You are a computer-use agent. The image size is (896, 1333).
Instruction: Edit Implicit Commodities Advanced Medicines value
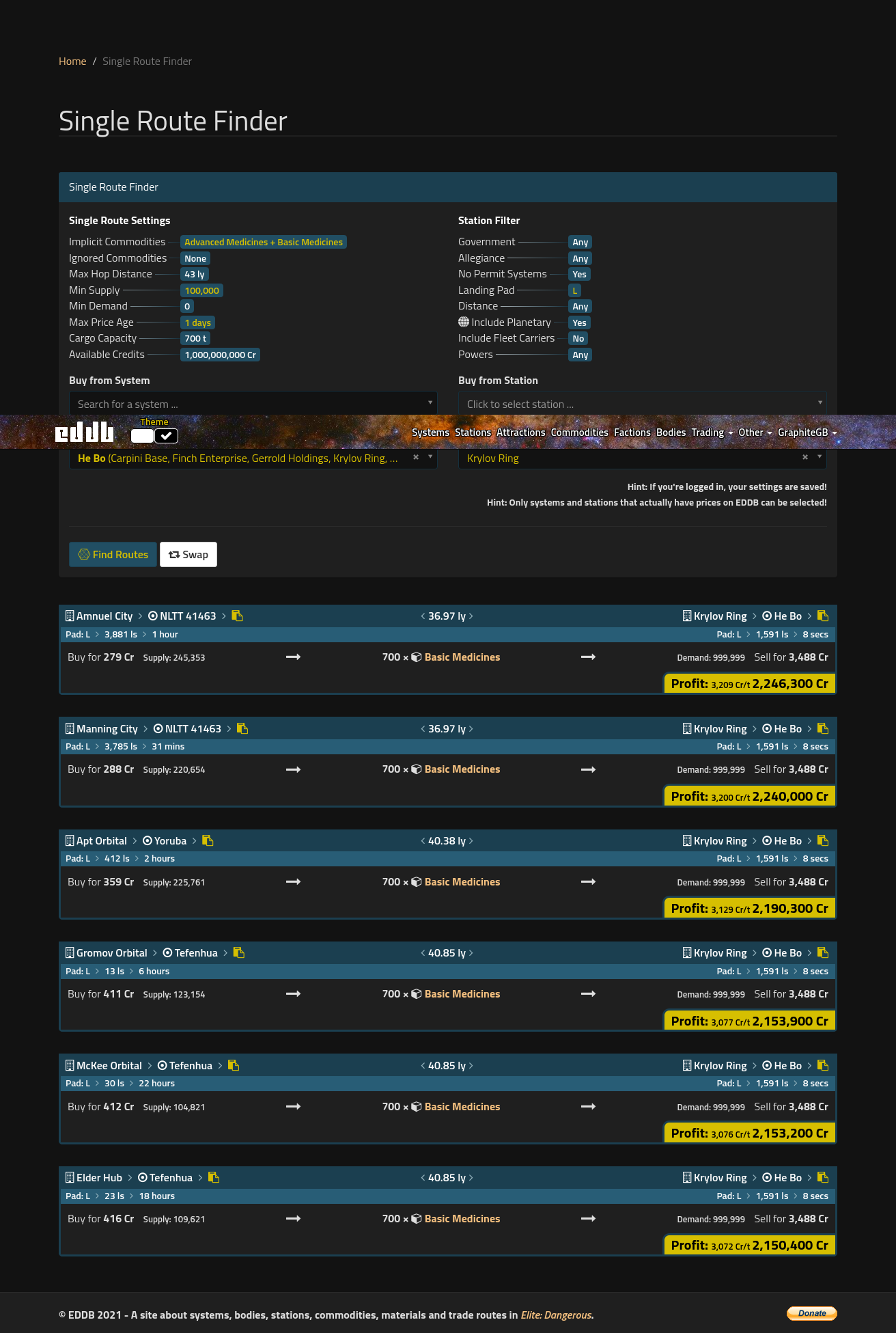[264, 242]
